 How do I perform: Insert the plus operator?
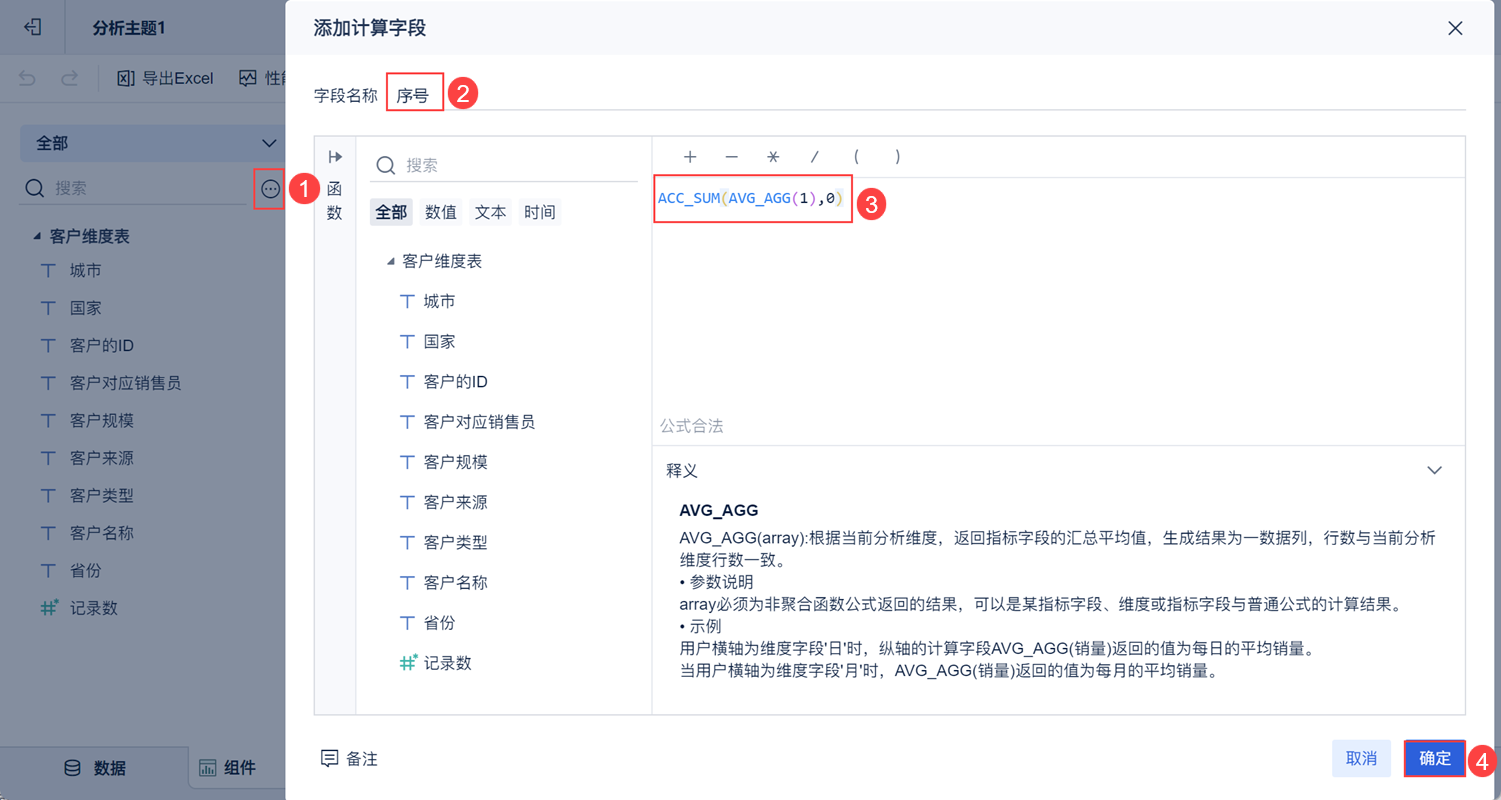pos(690,157)
